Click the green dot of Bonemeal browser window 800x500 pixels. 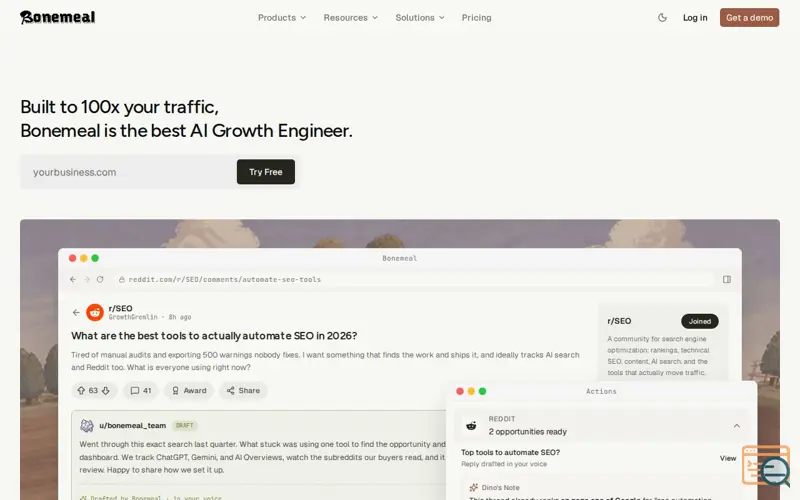(95, 258)
